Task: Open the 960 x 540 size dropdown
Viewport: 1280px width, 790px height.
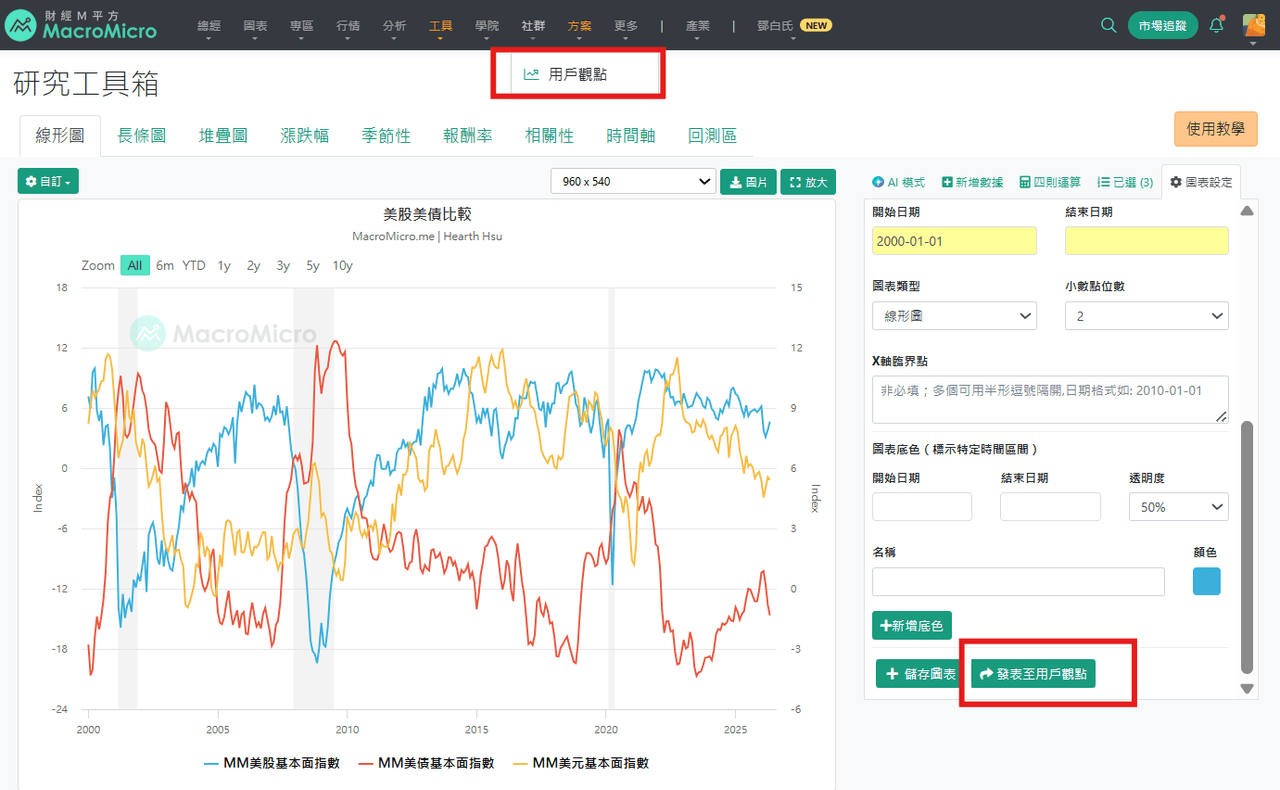Action: pyautogui.click(x=633, y=181)
